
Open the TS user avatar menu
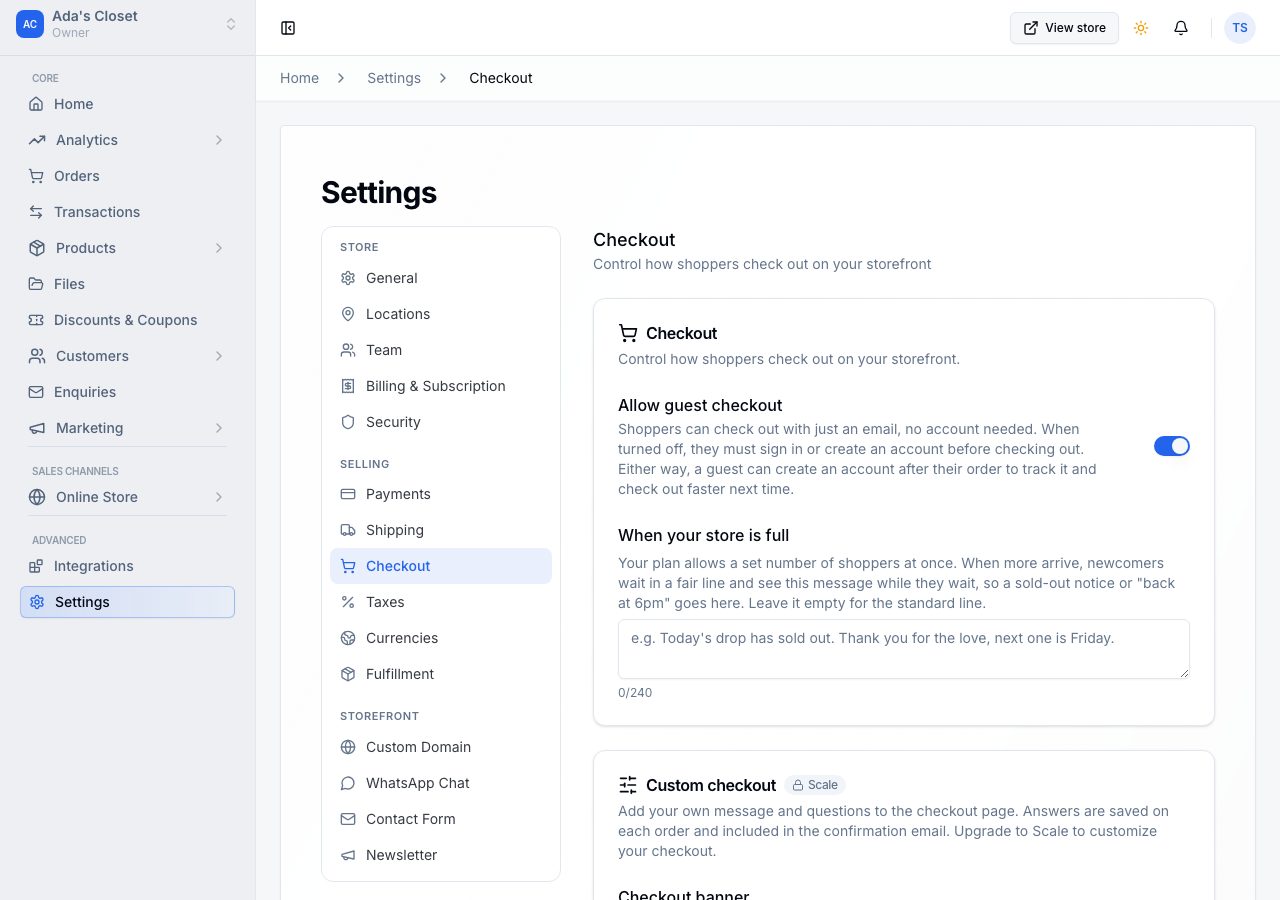pos(1240,28)
